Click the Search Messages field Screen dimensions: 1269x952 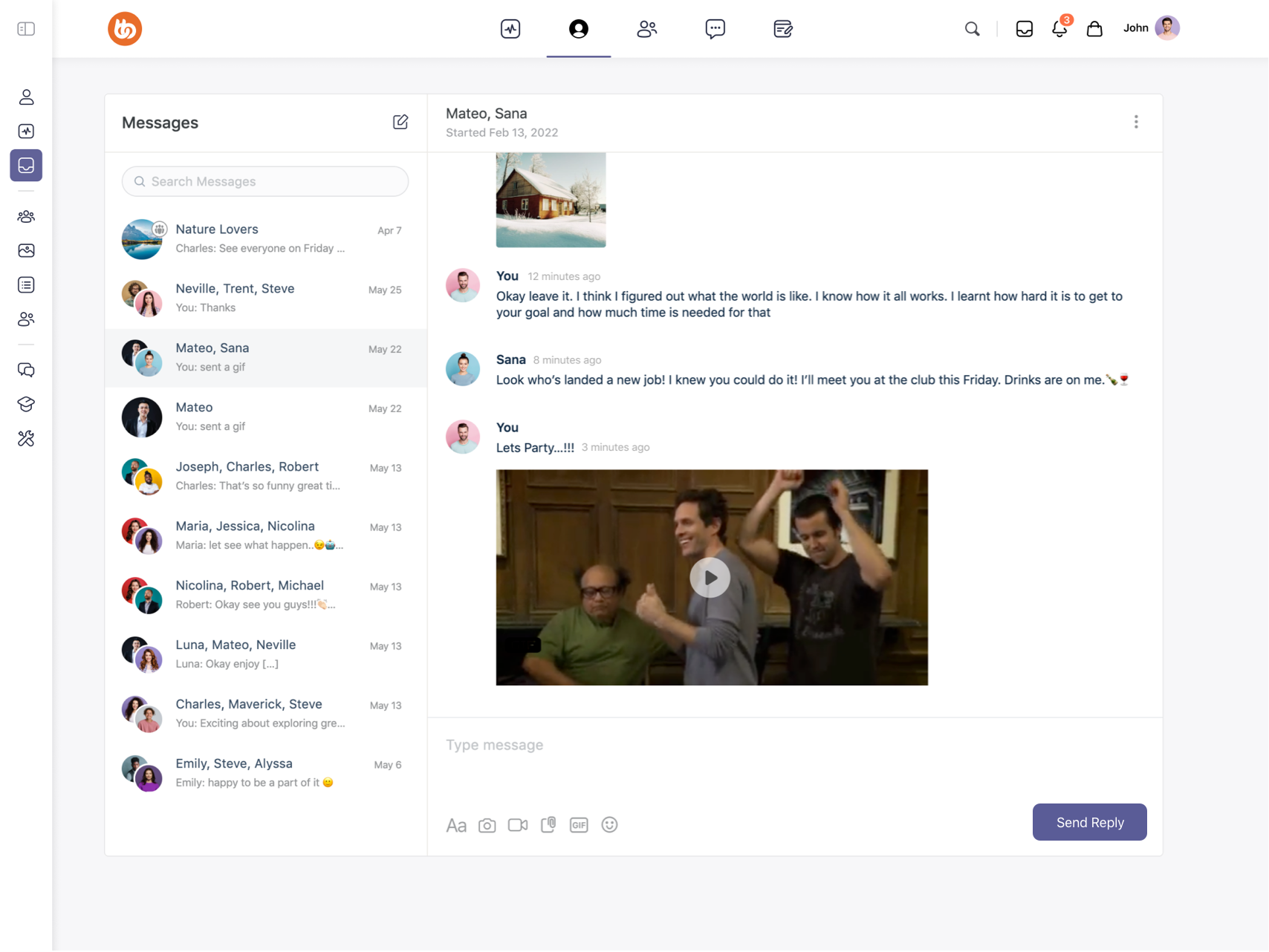265,181
